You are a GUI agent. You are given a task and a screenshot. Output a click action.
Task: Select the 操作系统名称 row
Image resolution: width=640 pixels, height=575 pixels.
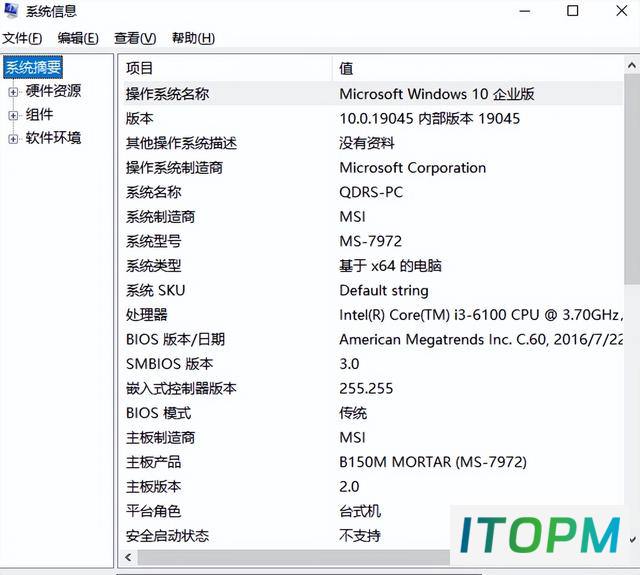[373, 94]
